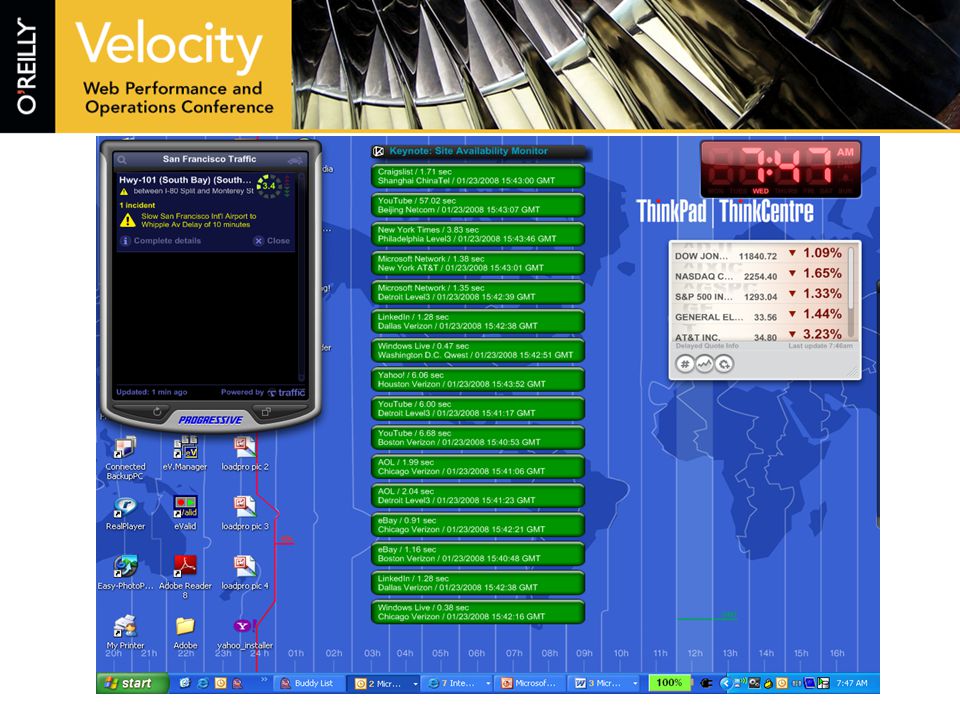Select the Yahoo! Houston Verizon entry
Viewport: 960px width, 720px height.
[478, 380]
